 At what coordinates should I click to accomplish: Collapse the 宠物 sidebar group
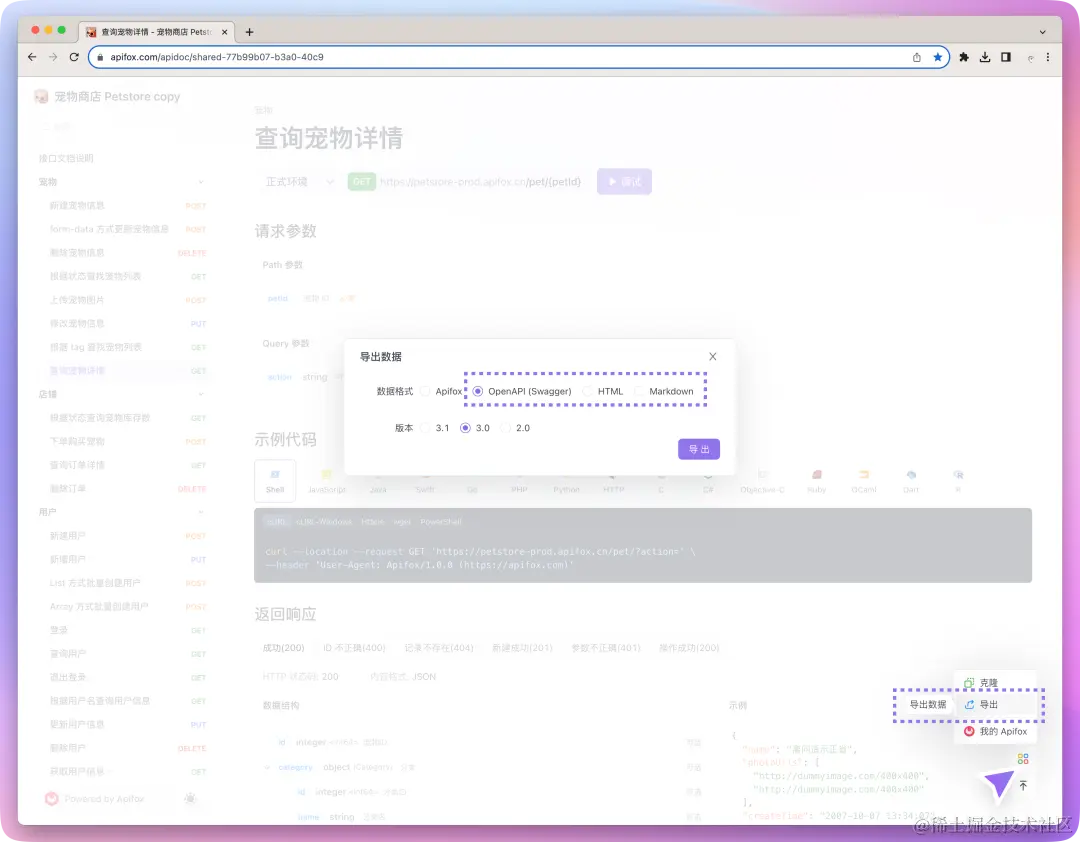tap(201, 182)
